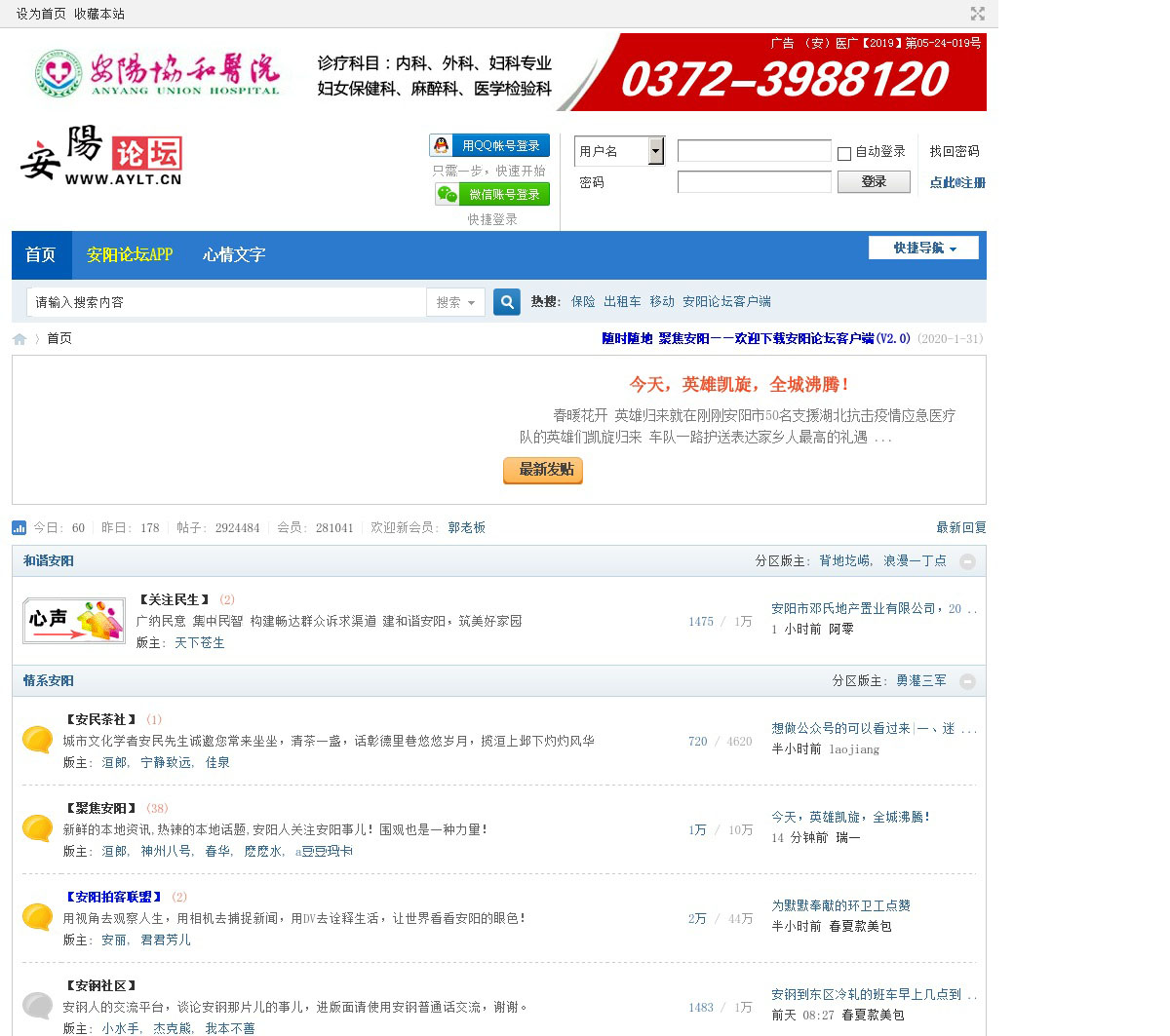Open the 快捷导航 dropdown
This screenshot has width=1170, height=1036.
(x=923, y=248)
